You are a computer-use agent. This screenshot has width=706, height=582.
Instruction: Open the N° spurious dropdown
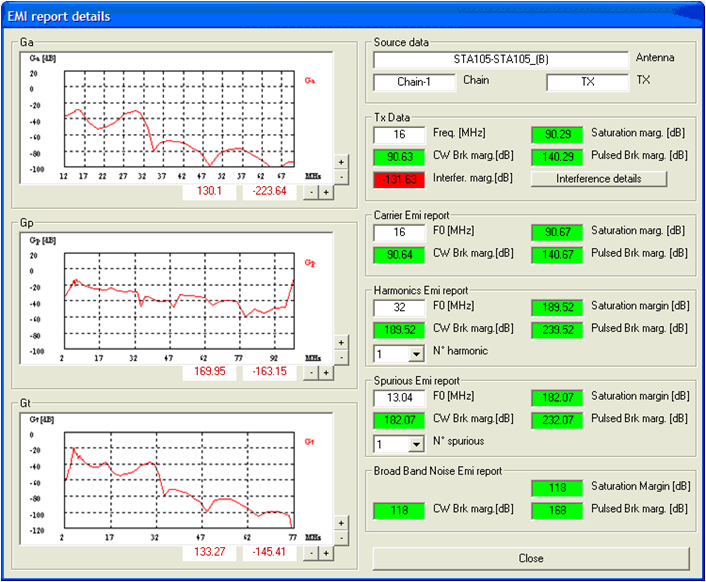pos(416,445)
